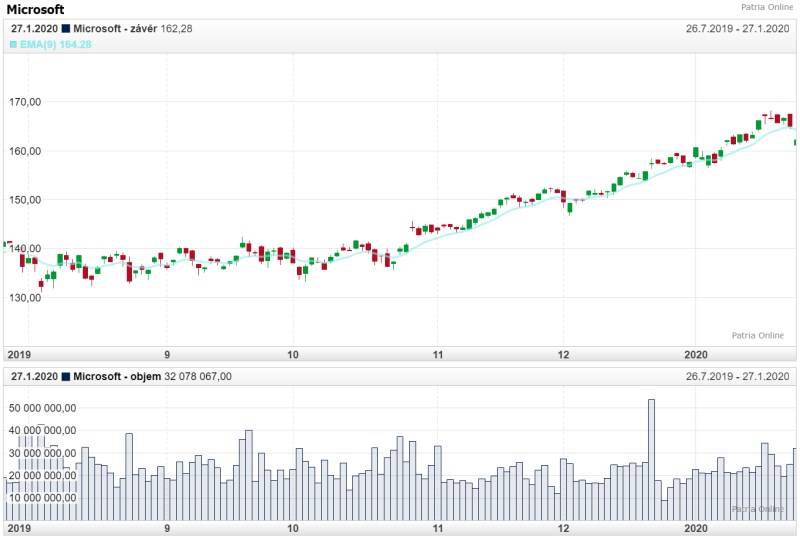
Task: Click the Microsoft - objem legend swatch
Action: [66, 376]
